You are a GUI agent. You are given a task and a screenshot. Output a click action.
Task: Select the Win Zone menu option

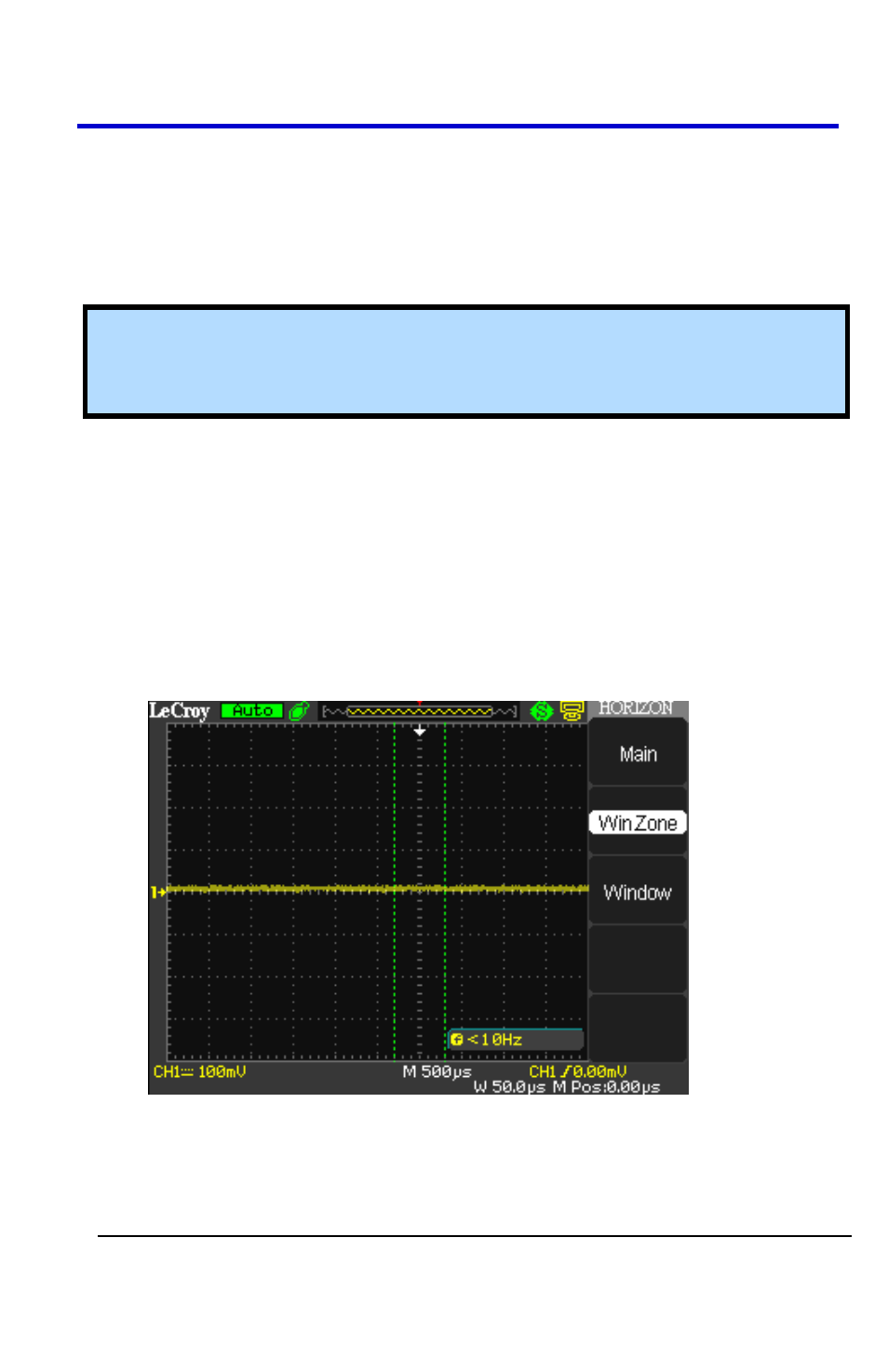(x=638, y=823)
